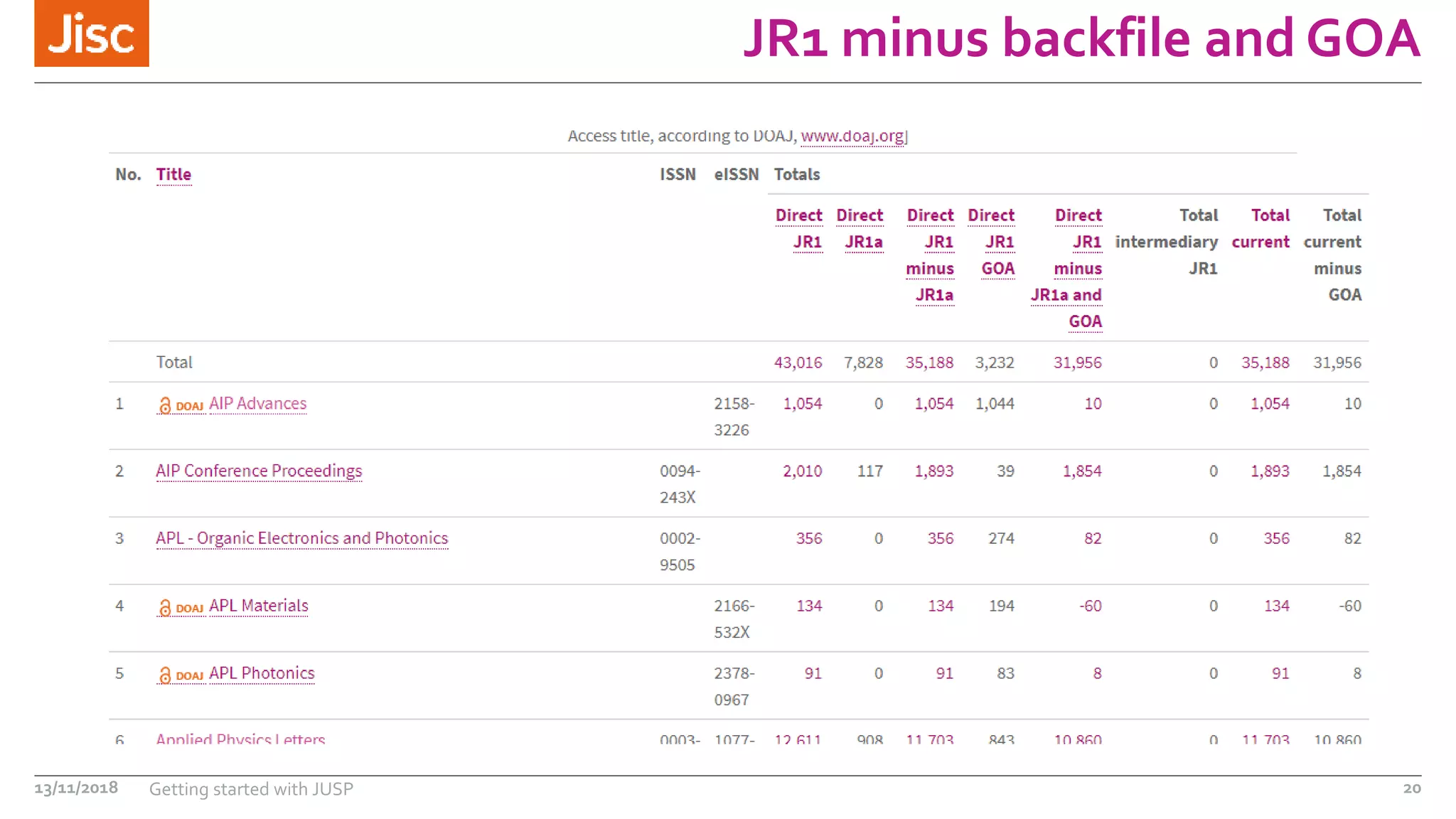Open the APL Photonics title link
The height and width of the screenshot is (819, 1456).
[262, 673]
